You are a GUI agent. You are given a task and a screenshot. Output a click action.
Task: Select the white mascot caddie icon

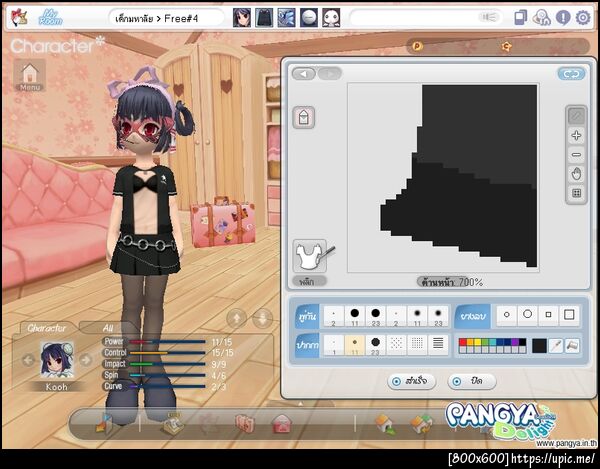point(331,18)
